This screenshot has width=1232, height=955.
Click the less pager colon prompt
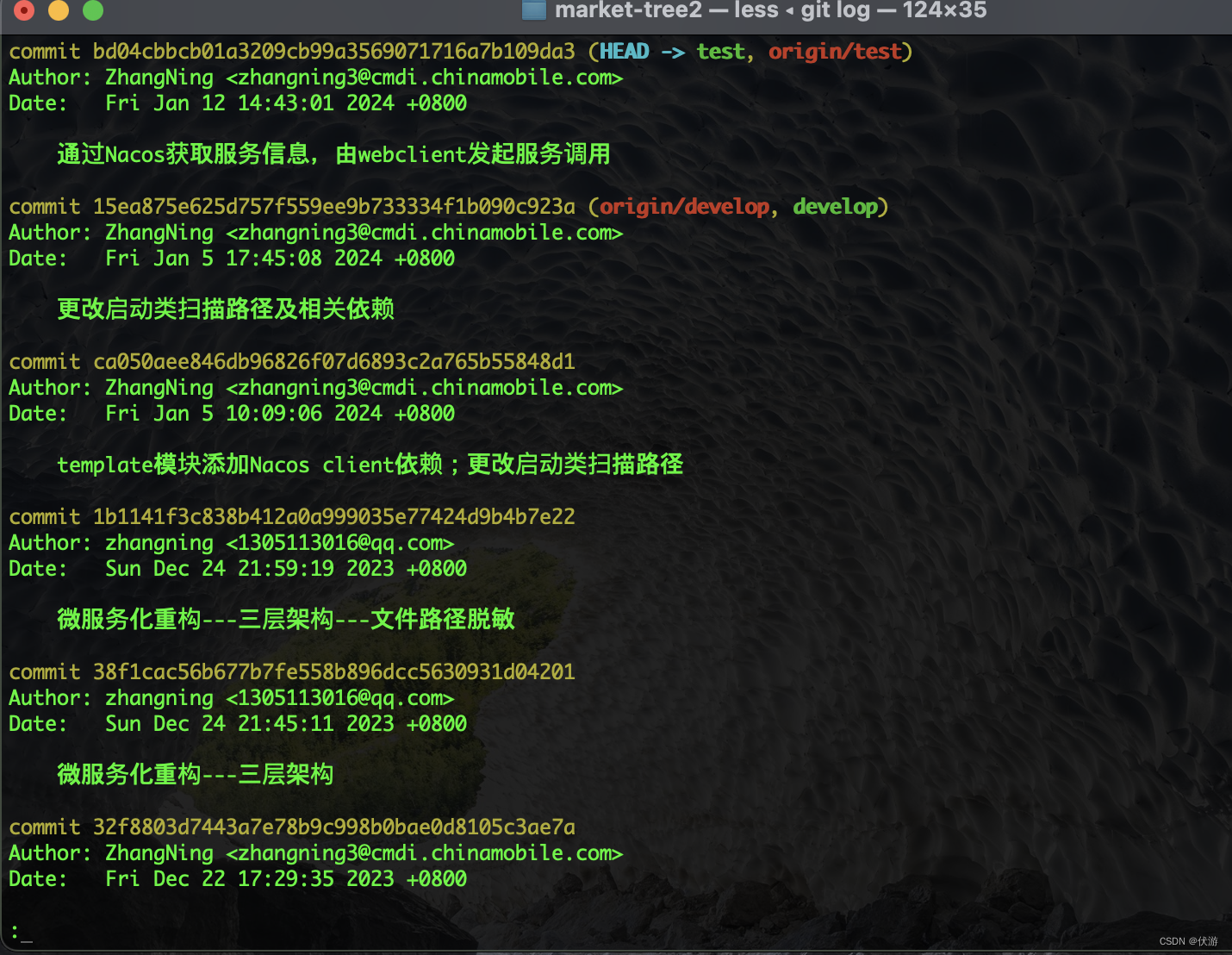click(x=15, y=932)
